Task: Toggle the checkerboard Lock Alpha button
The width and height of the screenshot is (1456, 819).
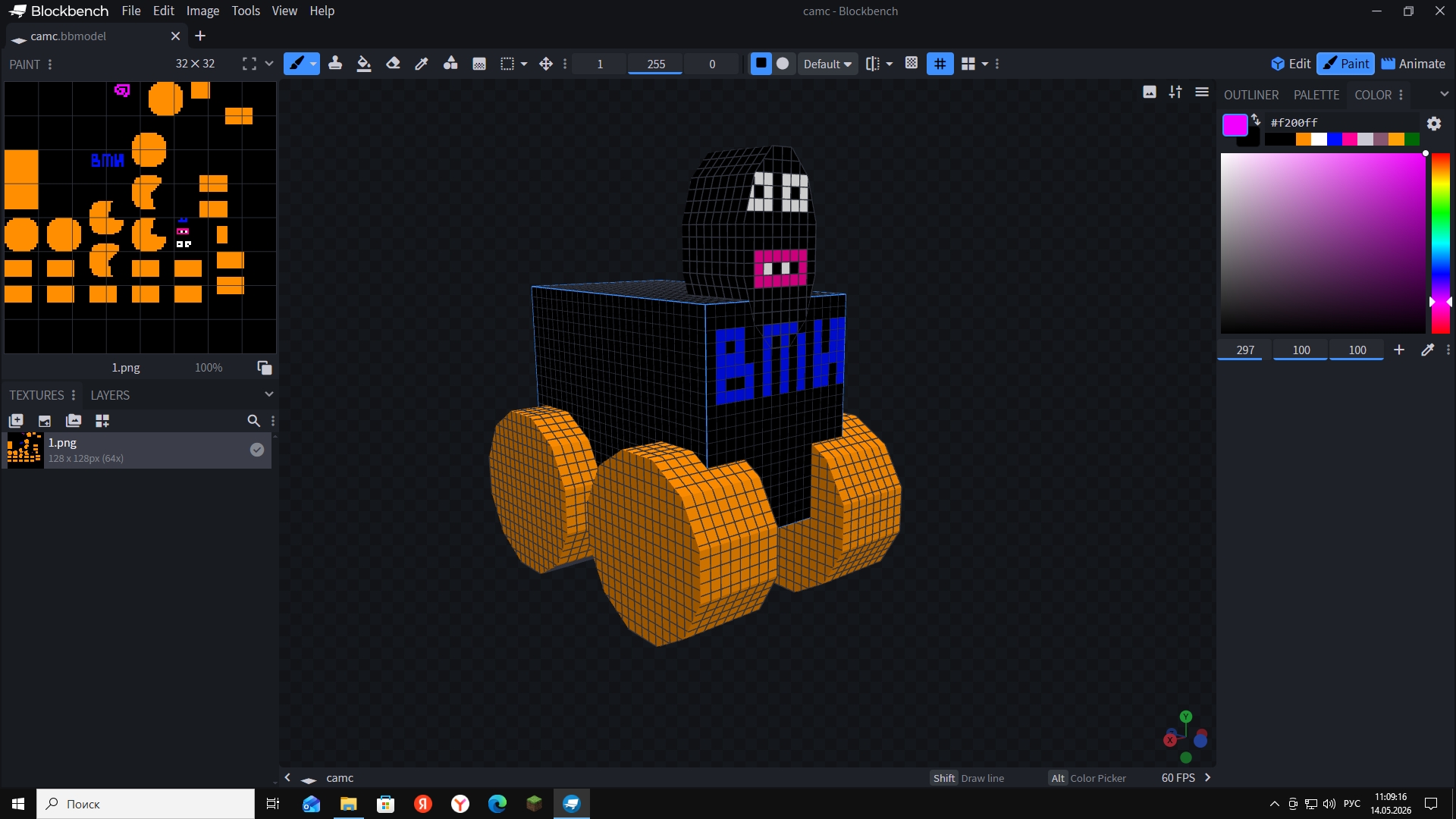Action: pyautogui.click(x=912, y=64)
